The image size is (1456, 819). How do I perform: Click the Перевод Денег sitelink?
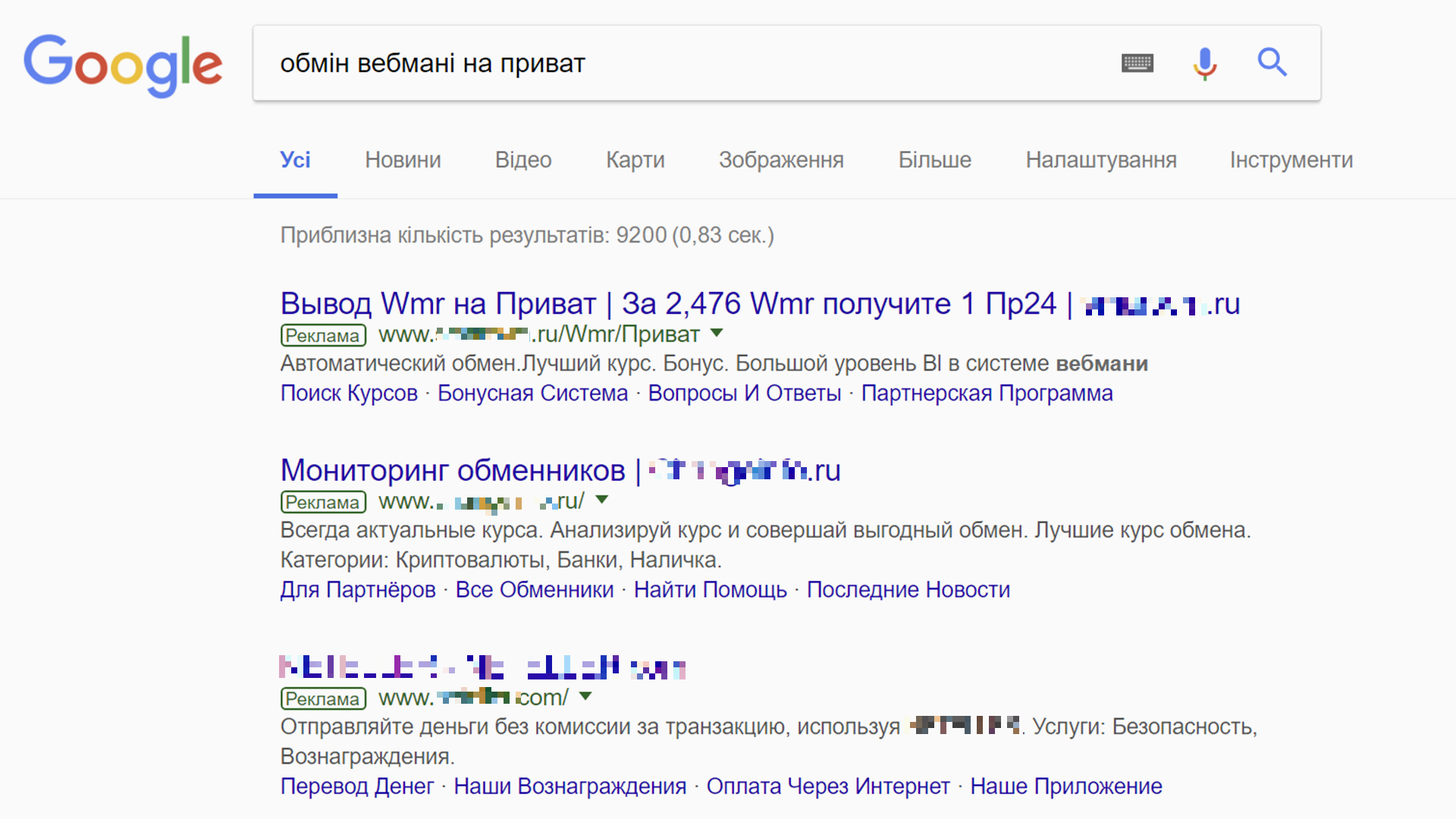click(357, 786)
